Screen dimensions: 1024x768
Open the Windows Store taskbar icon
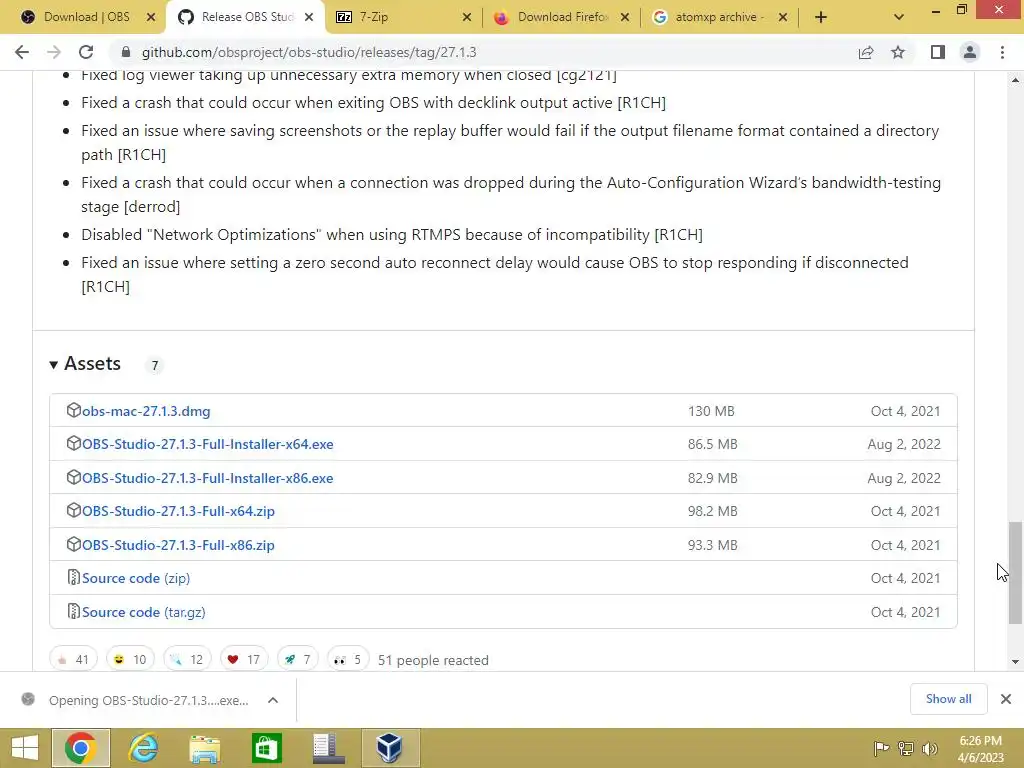[x=266, y=748]
